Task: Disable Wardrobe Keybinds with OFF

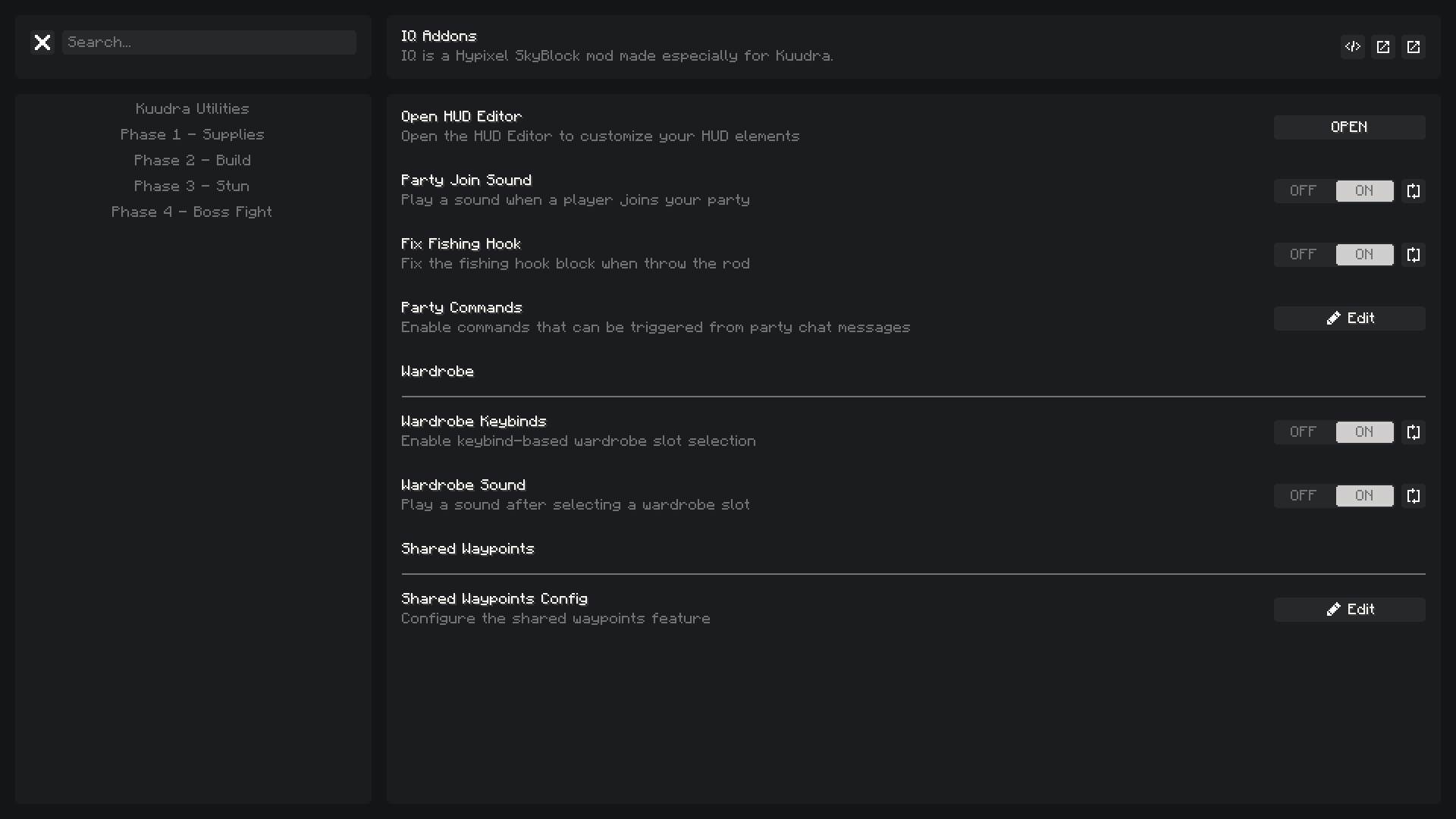Action: (x=1304, y=432)
